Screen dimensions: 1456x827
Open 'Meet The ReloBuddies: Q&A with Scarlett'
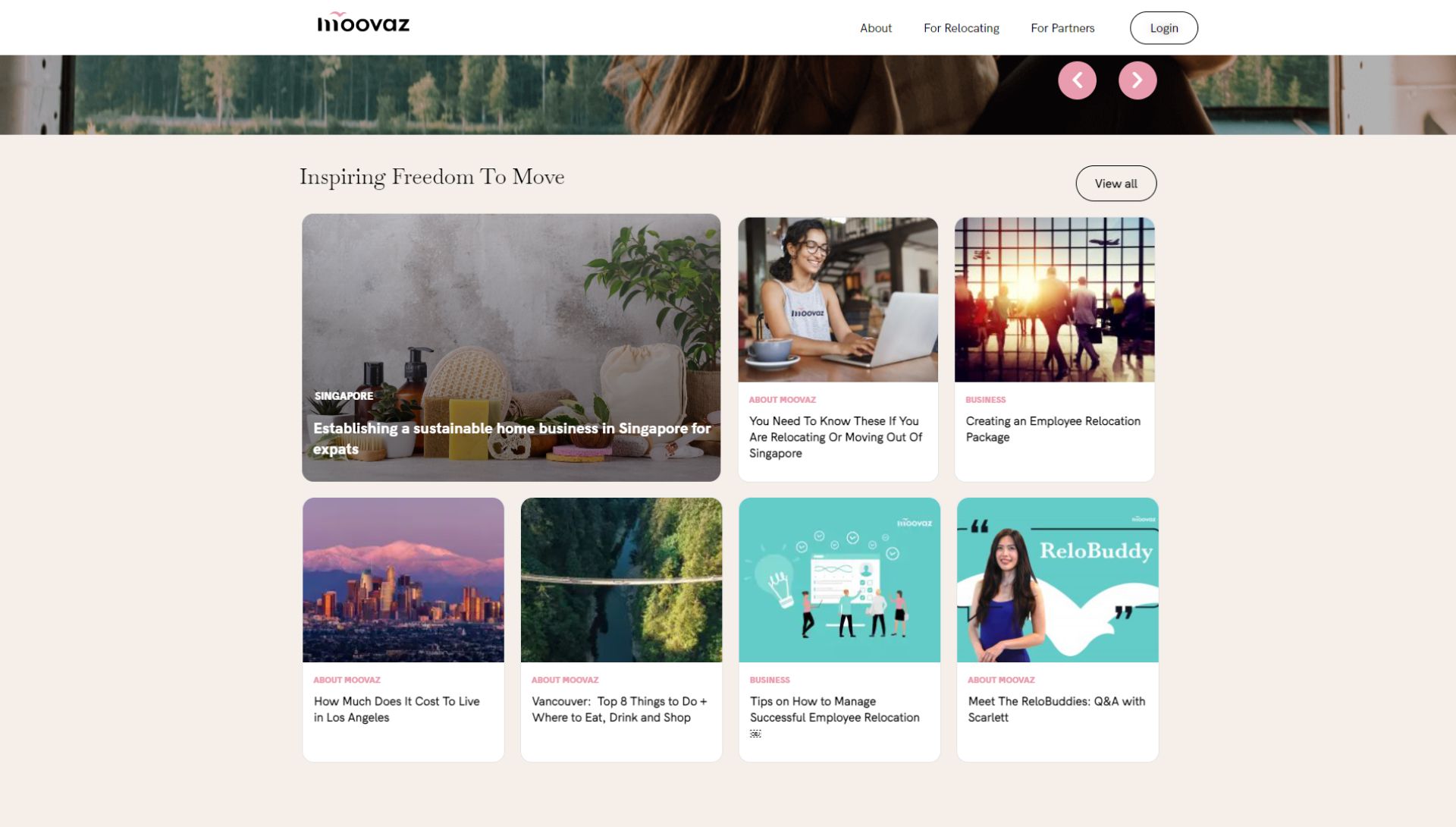pyautogui.click(x=1056, y=709)
